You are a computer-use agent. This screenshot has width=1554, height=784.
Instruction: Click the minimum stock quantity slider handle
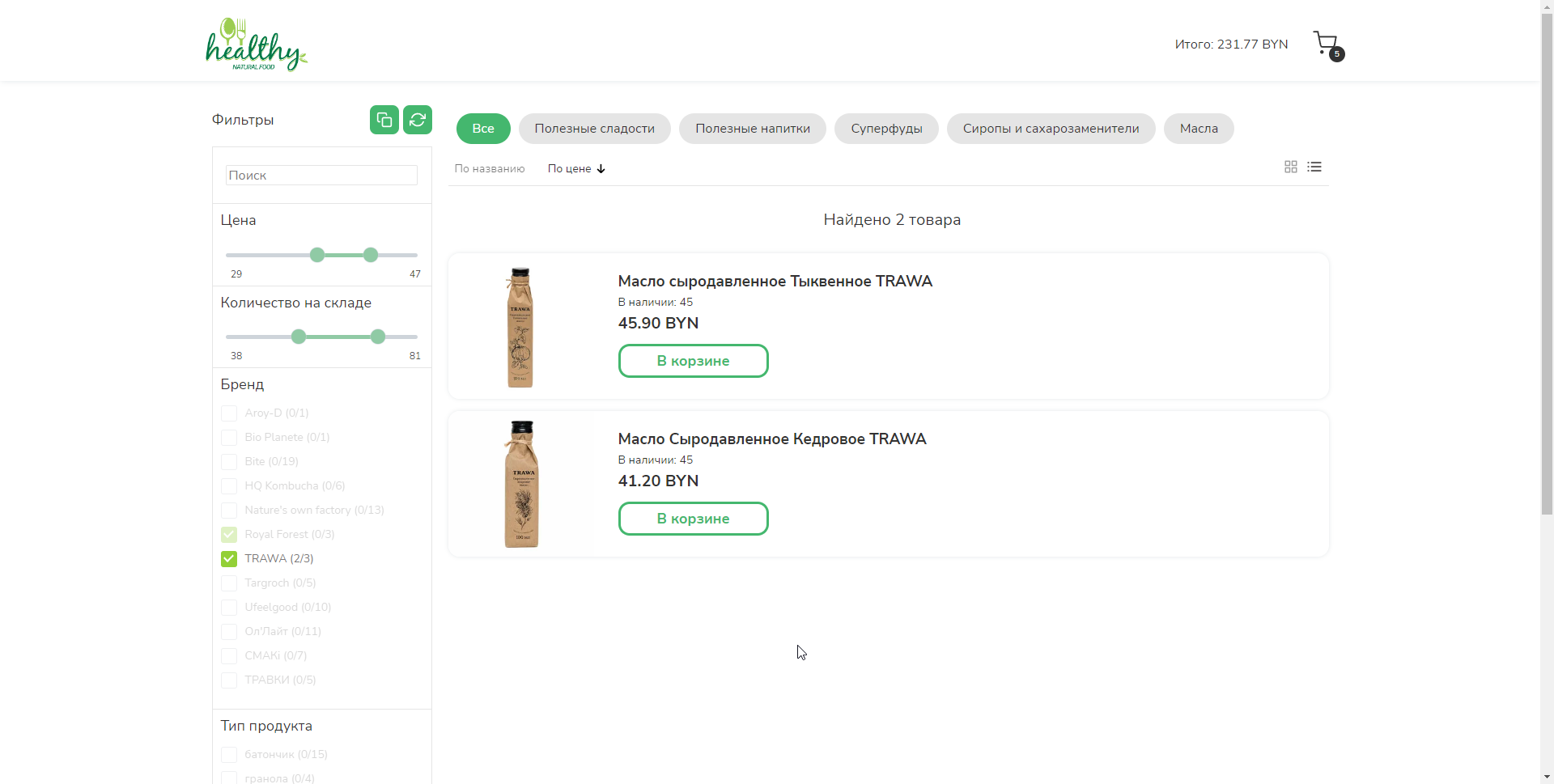pos(299,337)
